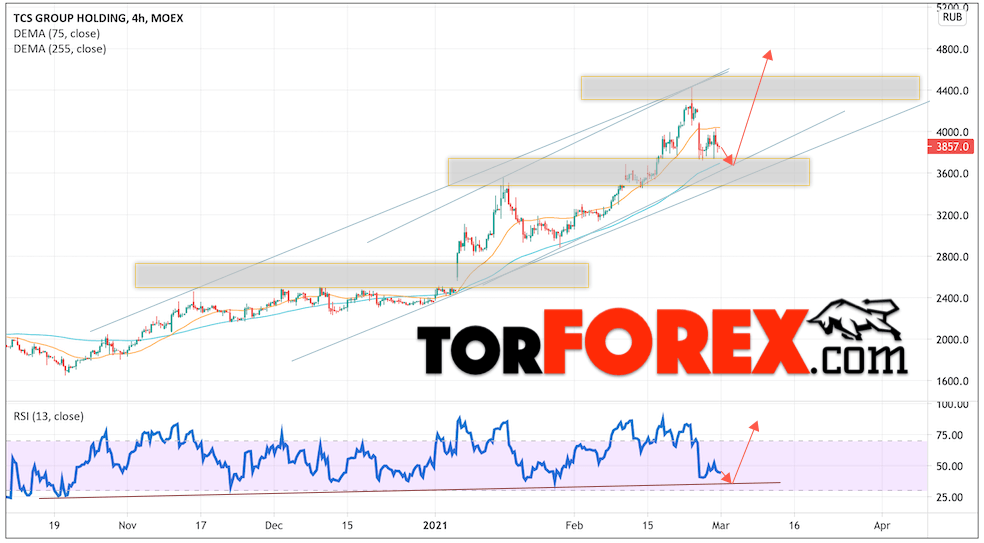Viewport: 984px width, 543px height.
Task: Click the RSI 50.00 level label
Action: point(949,466)
